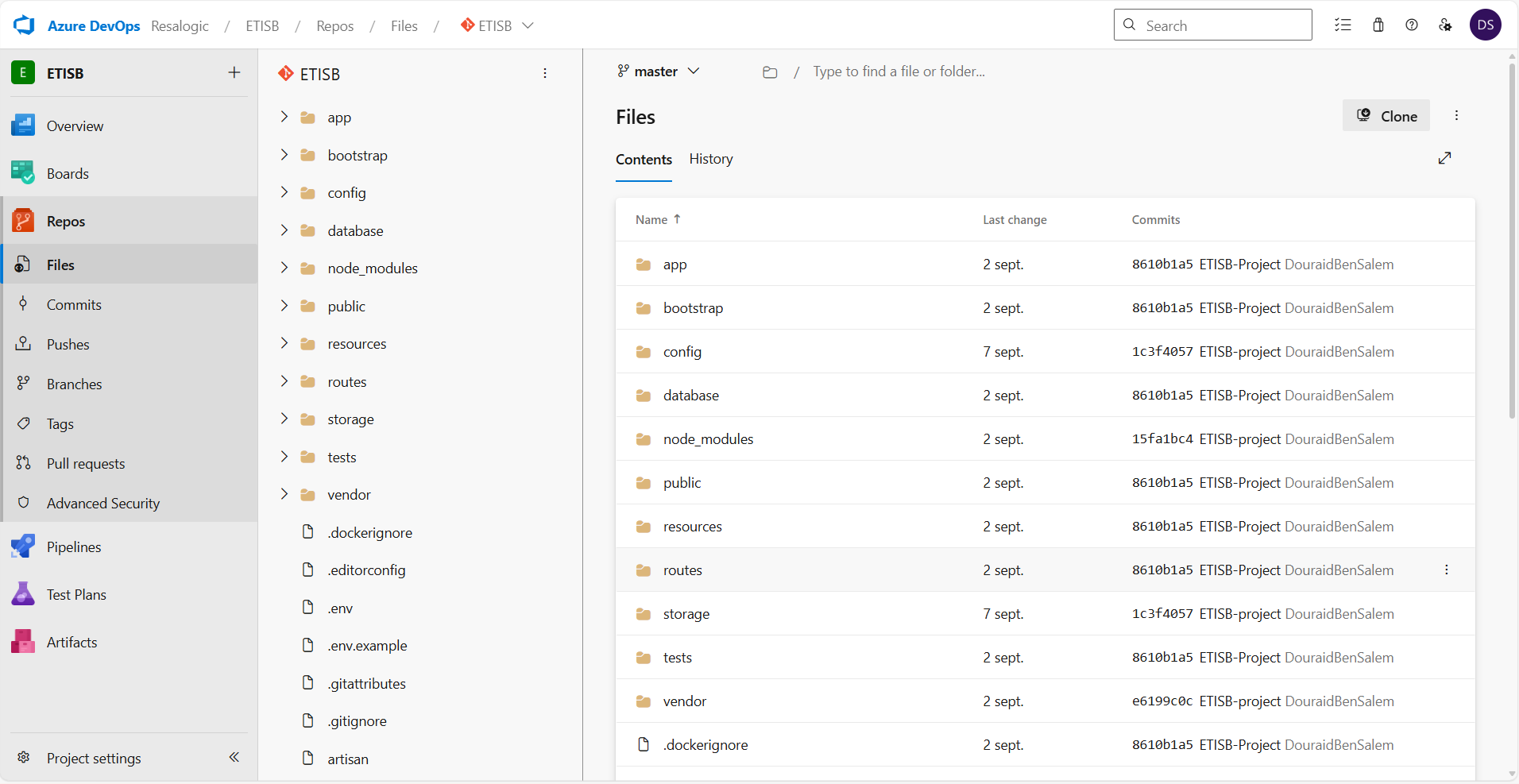Click the Commits icon in sidebar
Screen dimensions: 1519x784
(24, 303)
